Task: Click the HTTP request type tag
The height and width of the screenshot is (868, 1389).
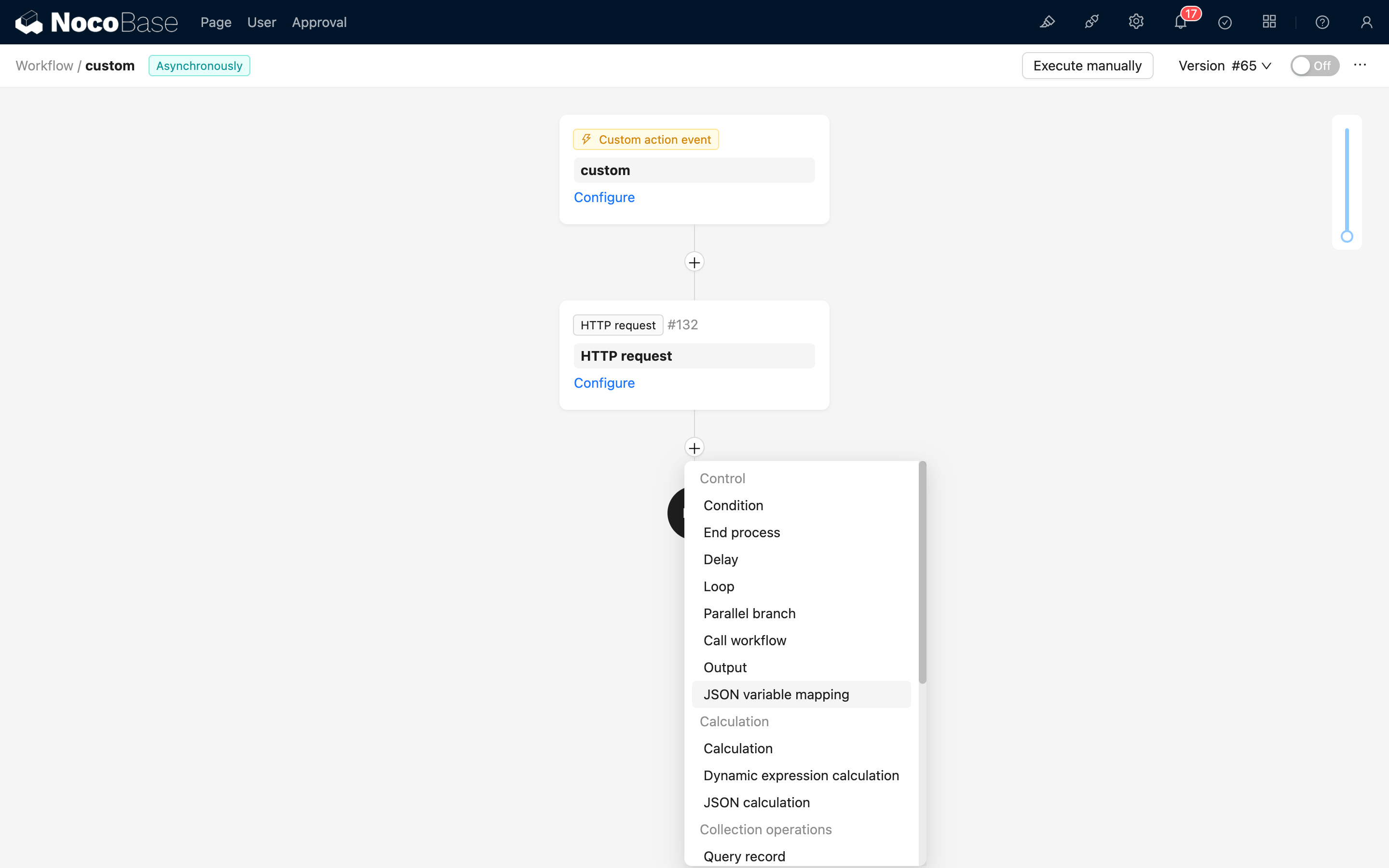Action: [x=618, y=325]
